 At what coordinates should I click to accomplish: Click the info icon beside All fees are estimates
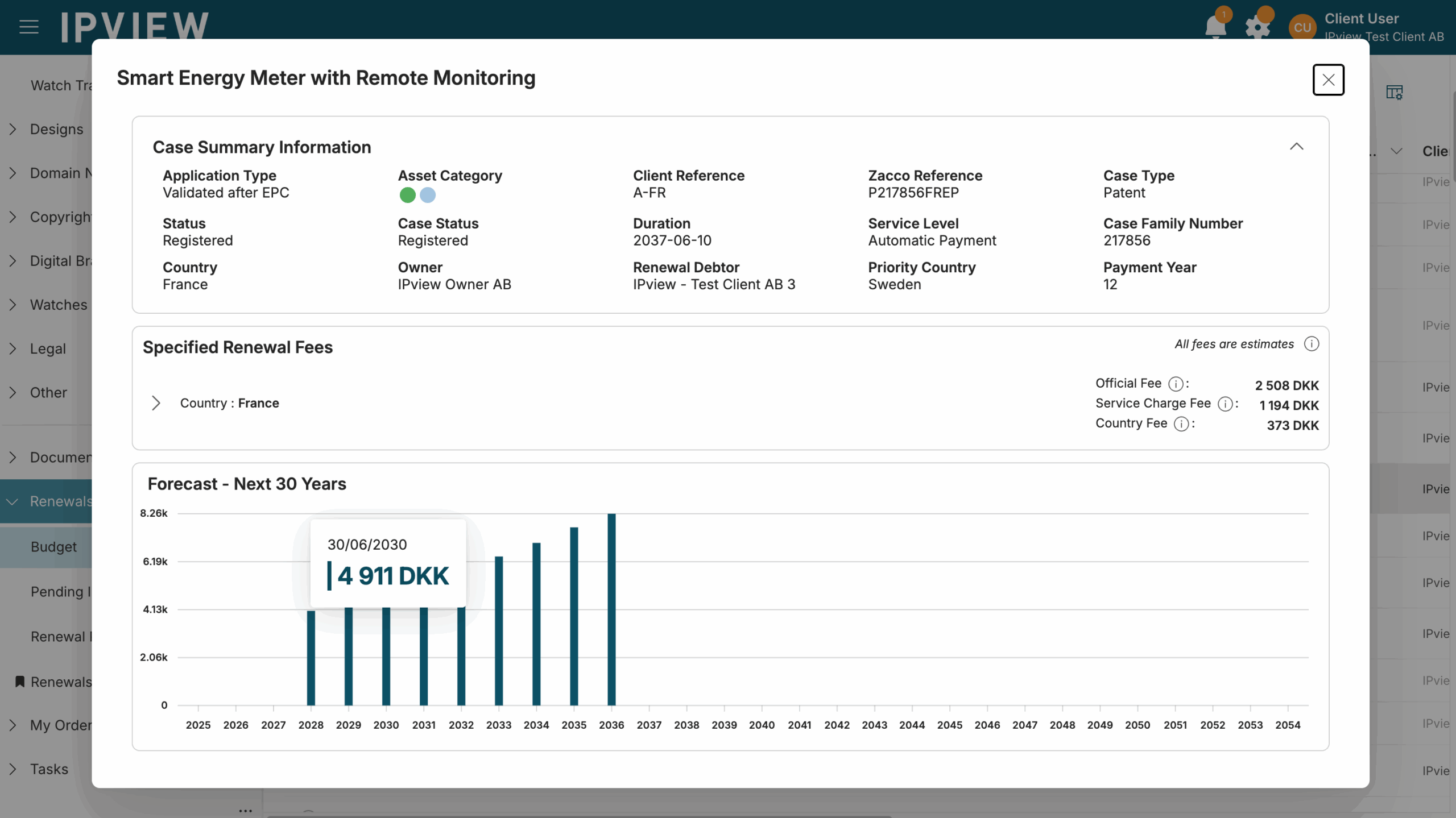point(1311,344)
